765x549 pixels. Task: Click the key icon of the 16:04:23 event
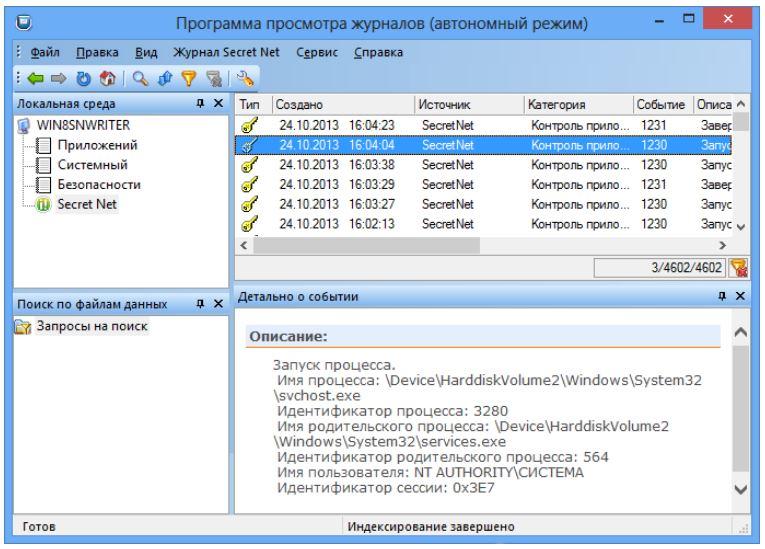[x=250, y=125]
